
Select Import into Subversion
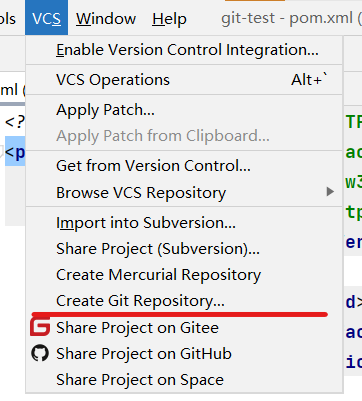tap(184, 223)
